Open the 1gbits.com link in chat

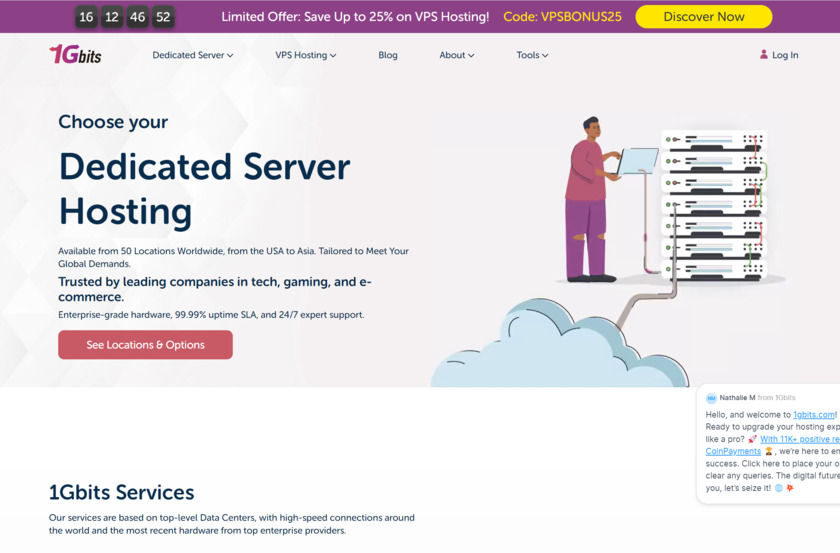coord(813,414)
